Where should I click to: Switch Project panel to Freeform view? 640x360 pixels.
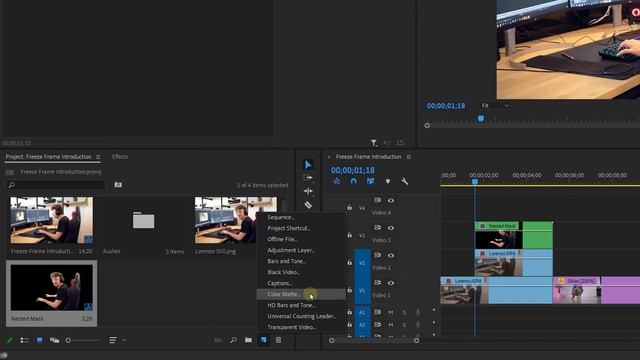click(x=54, y=340)
